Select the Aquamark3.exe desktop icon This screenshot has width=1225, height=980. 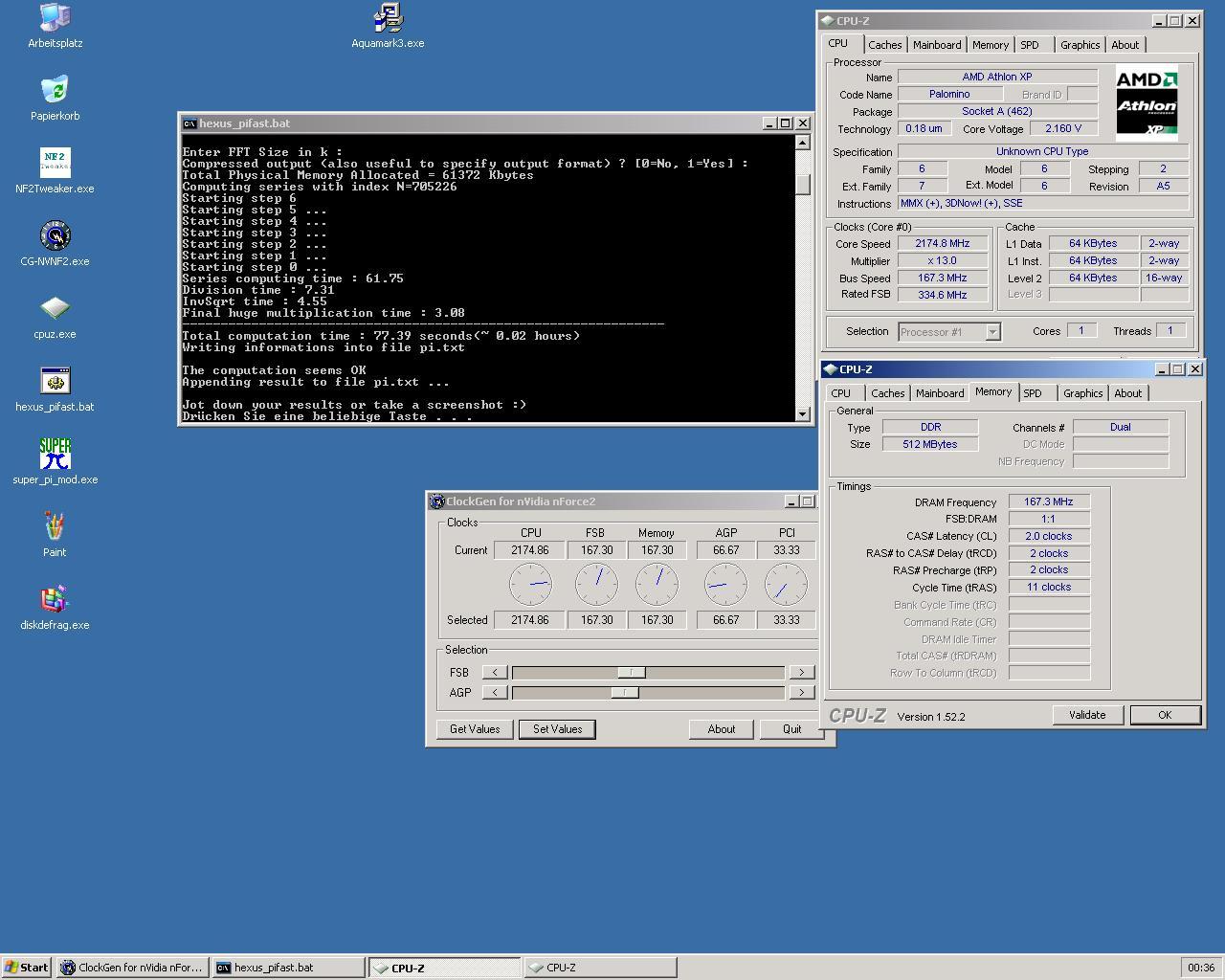[388, 25]
